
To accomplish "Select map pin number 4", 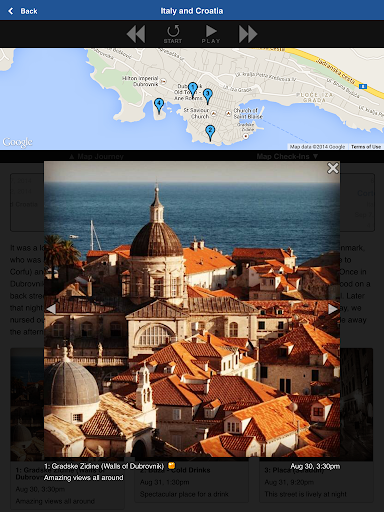I will [x=159, y=106].
